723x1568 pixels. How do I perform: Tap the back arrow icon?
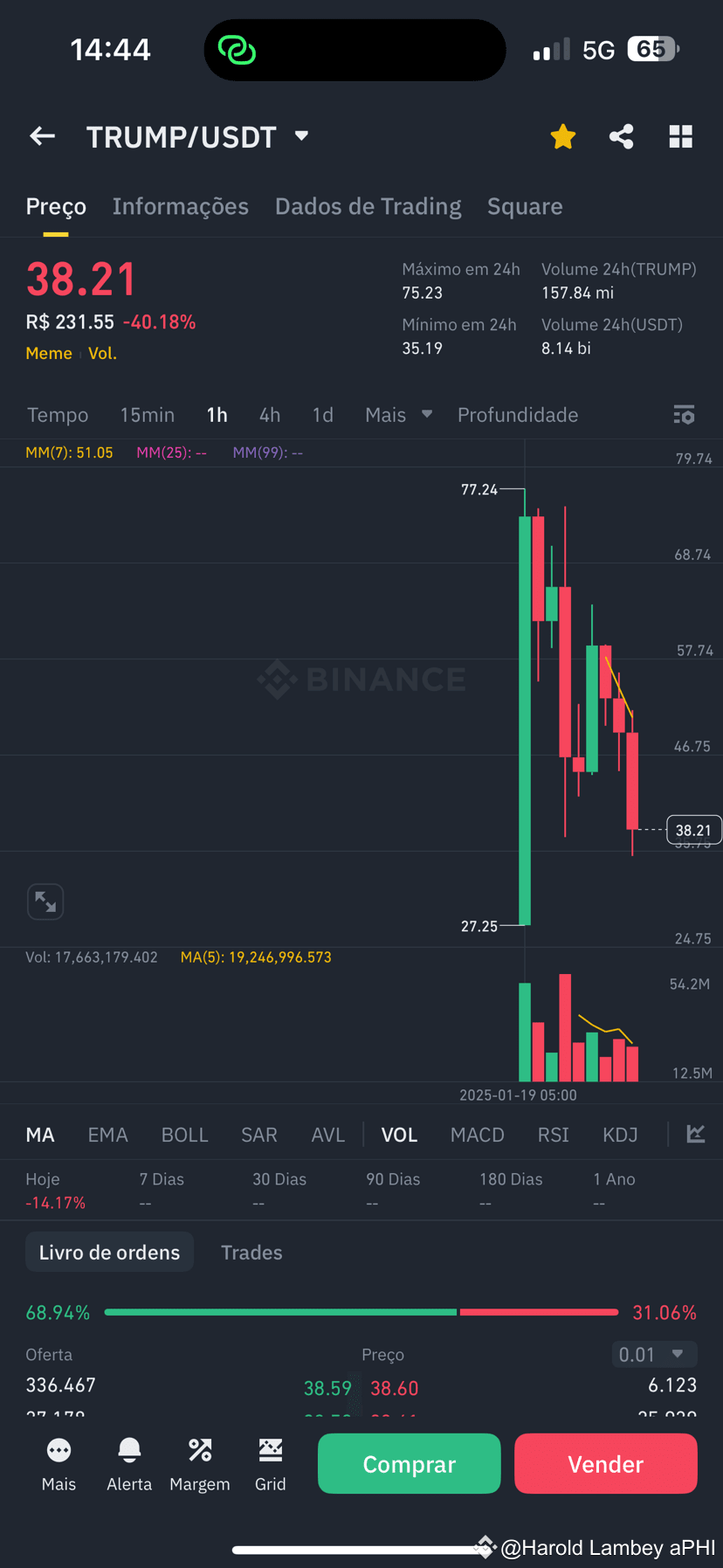coord(43,136)
